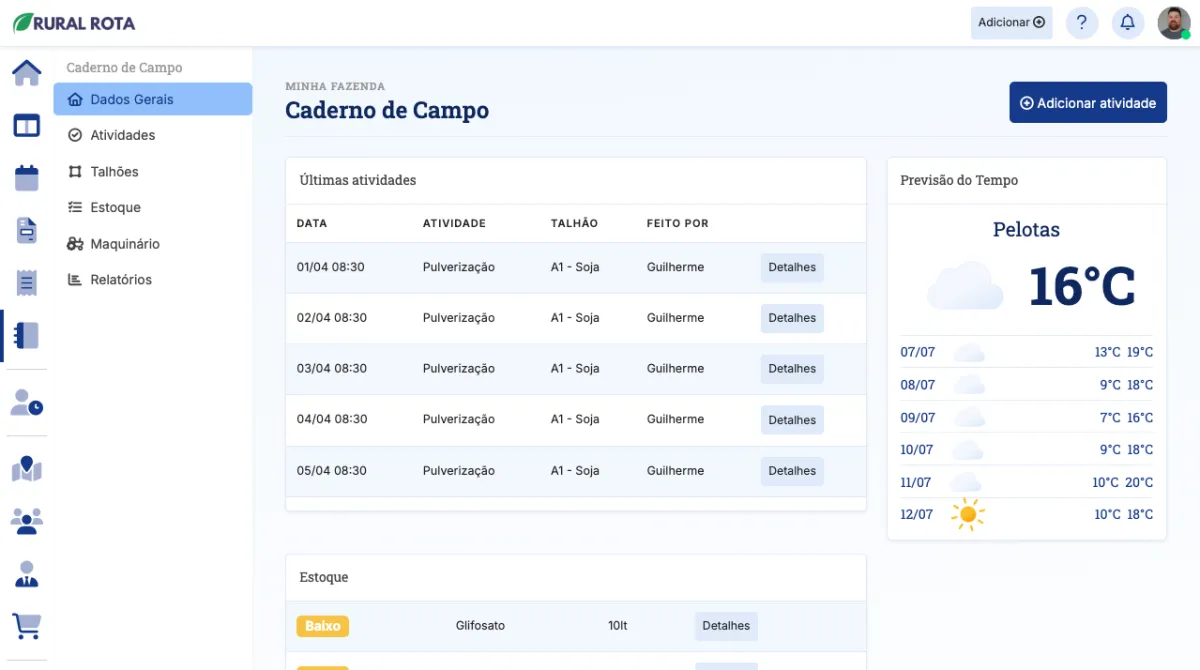Open Detalhes for Glifosato stock item
The width and height of the screenshot is (1200, 670).
coord(726,626)
